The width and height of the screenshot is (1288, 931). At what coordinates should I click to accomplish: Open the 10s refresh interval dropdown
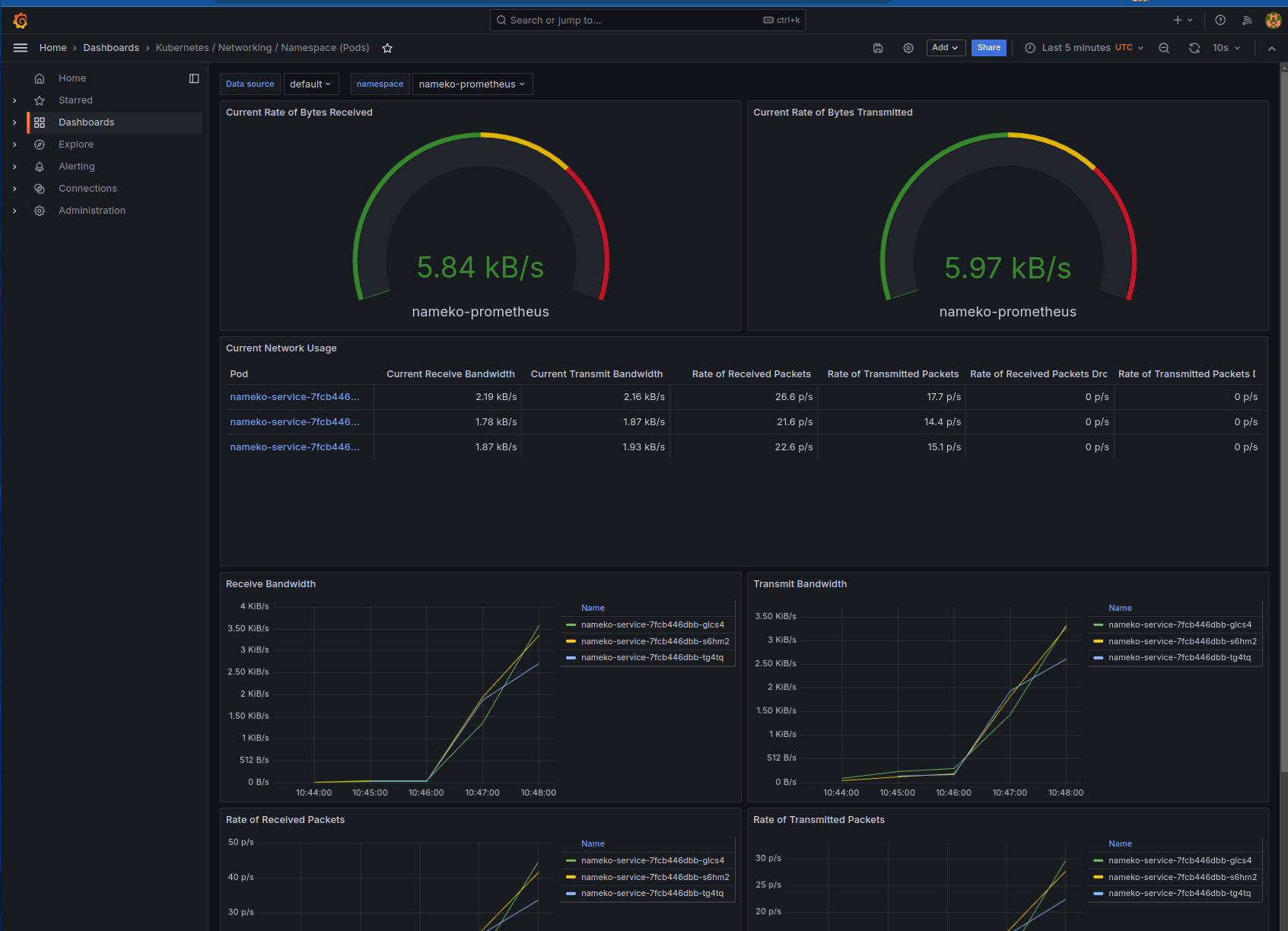tap(1226, 48)
